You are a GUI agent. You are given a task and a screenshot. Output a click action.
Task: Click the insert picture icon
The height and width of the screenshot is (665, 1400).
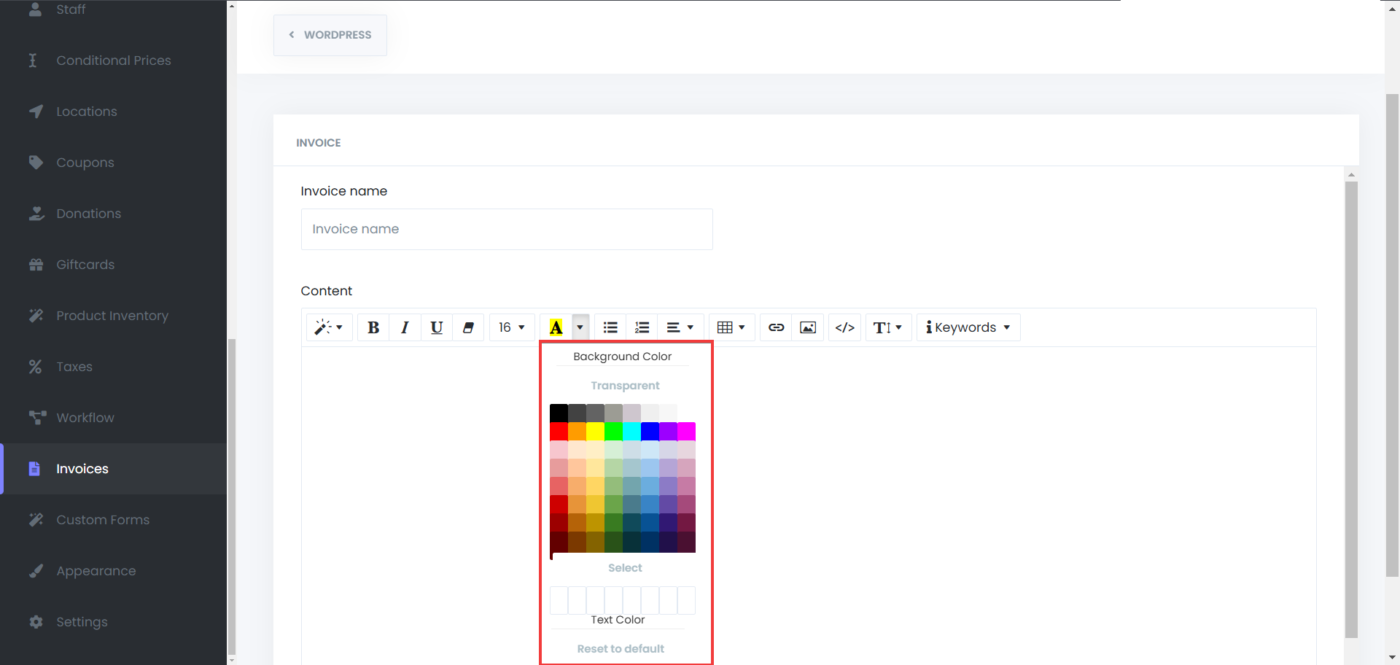coord(808,327)
